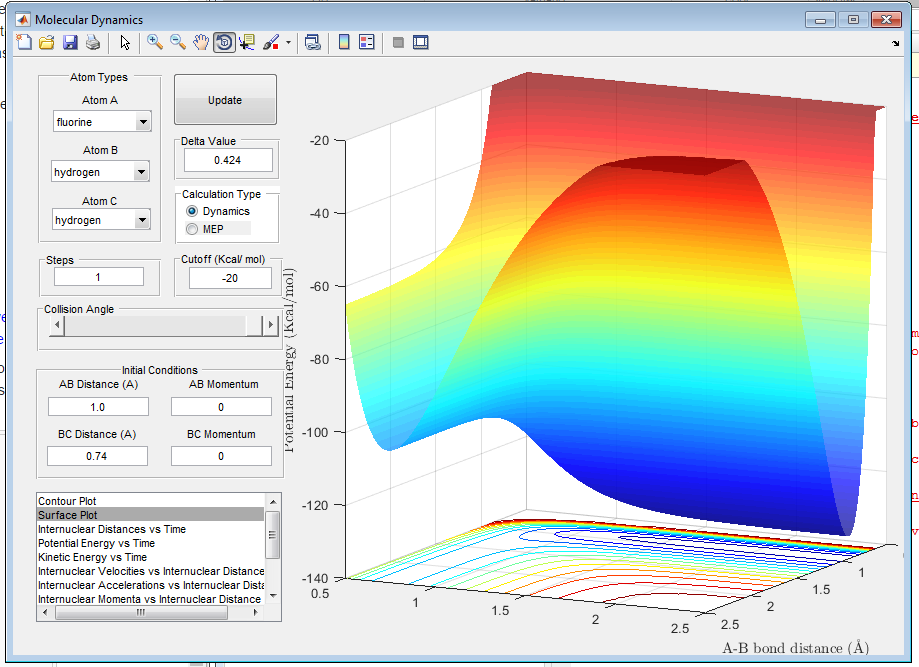Print the figure using the printer icon

92,42
